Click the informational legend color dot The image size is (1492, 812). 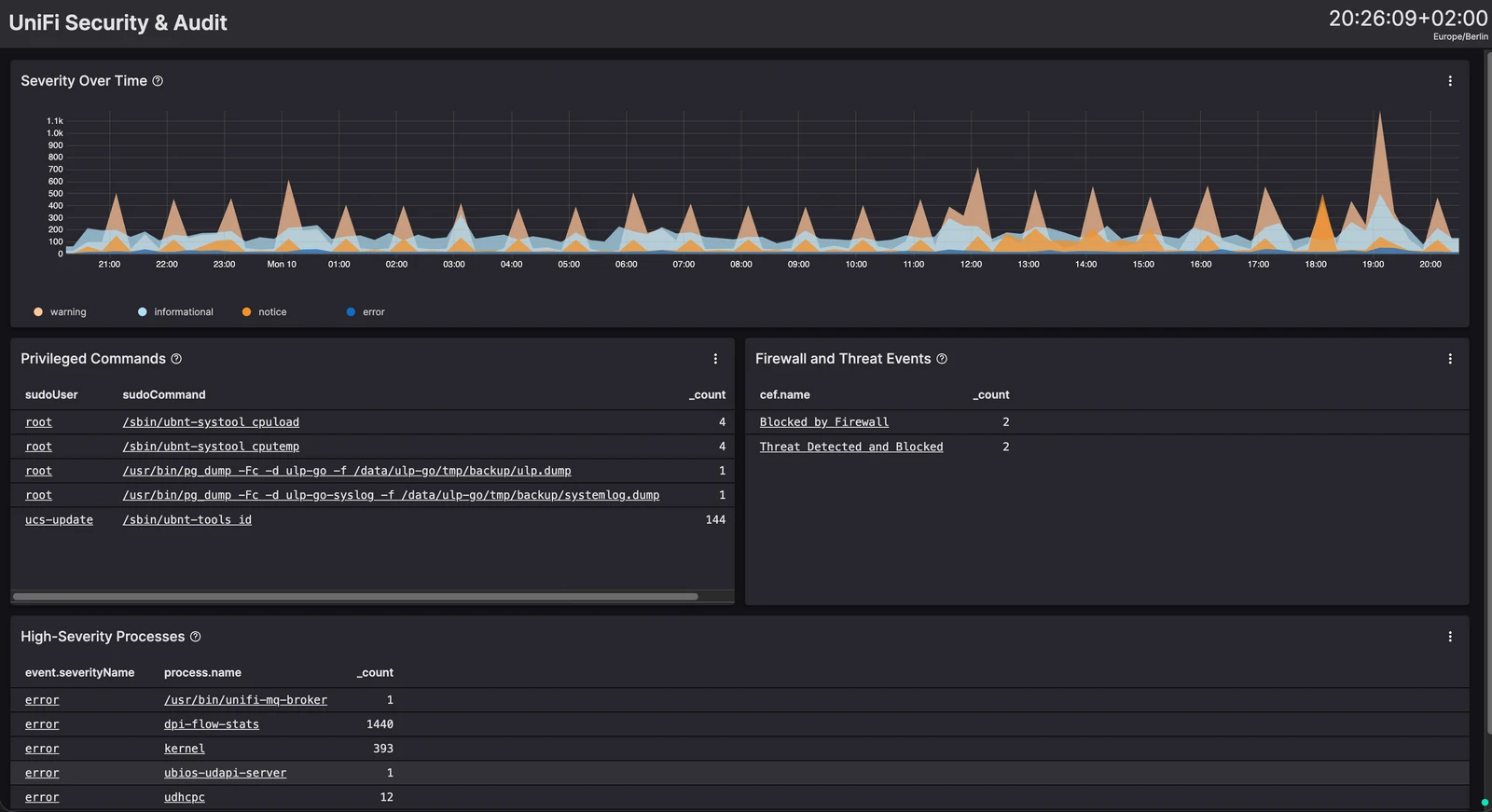[x=142, y=312]
